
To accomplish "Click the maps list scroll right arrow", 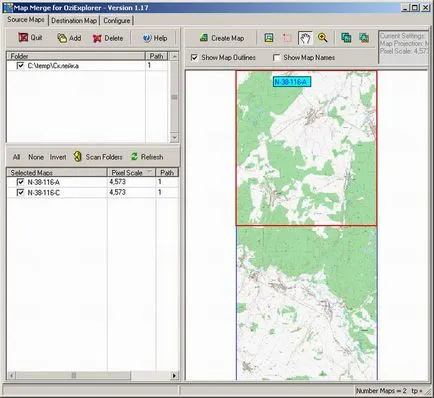I will (174, 375).
